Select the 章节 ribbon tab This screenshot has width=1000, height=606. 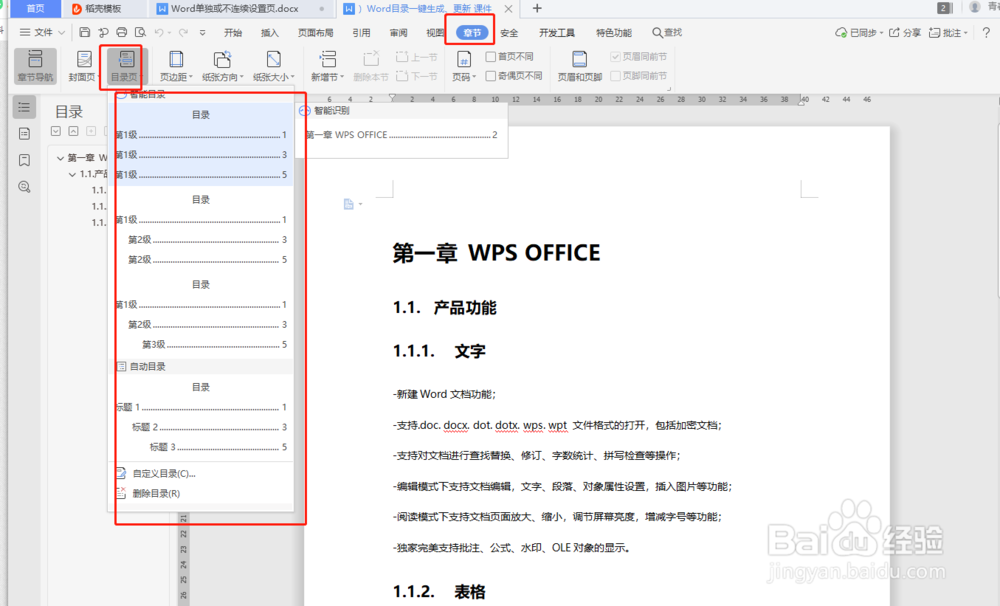472,33
